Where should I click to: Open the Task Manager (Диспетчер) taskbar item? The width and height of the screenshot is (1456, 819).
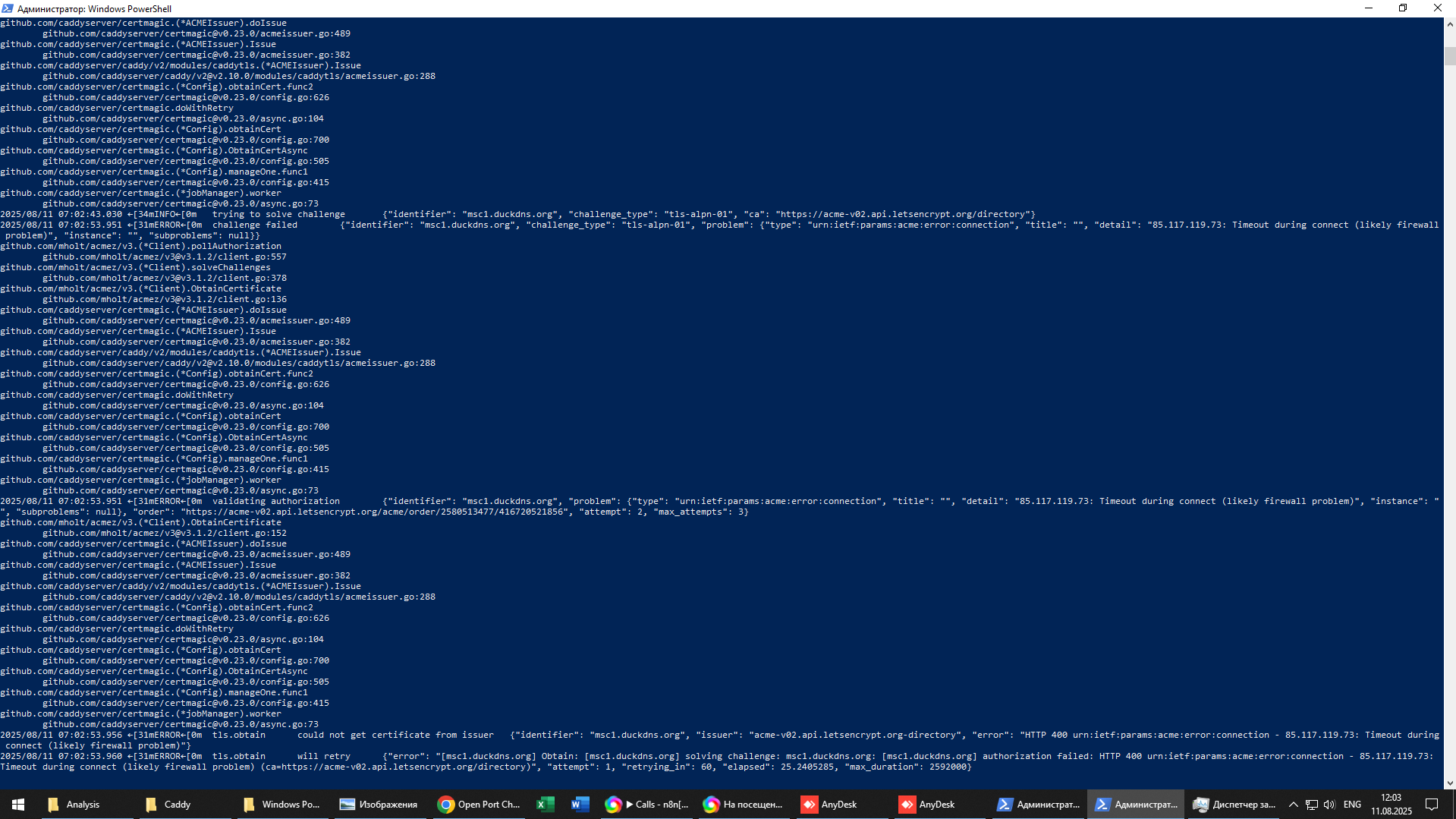(1234, 805)
